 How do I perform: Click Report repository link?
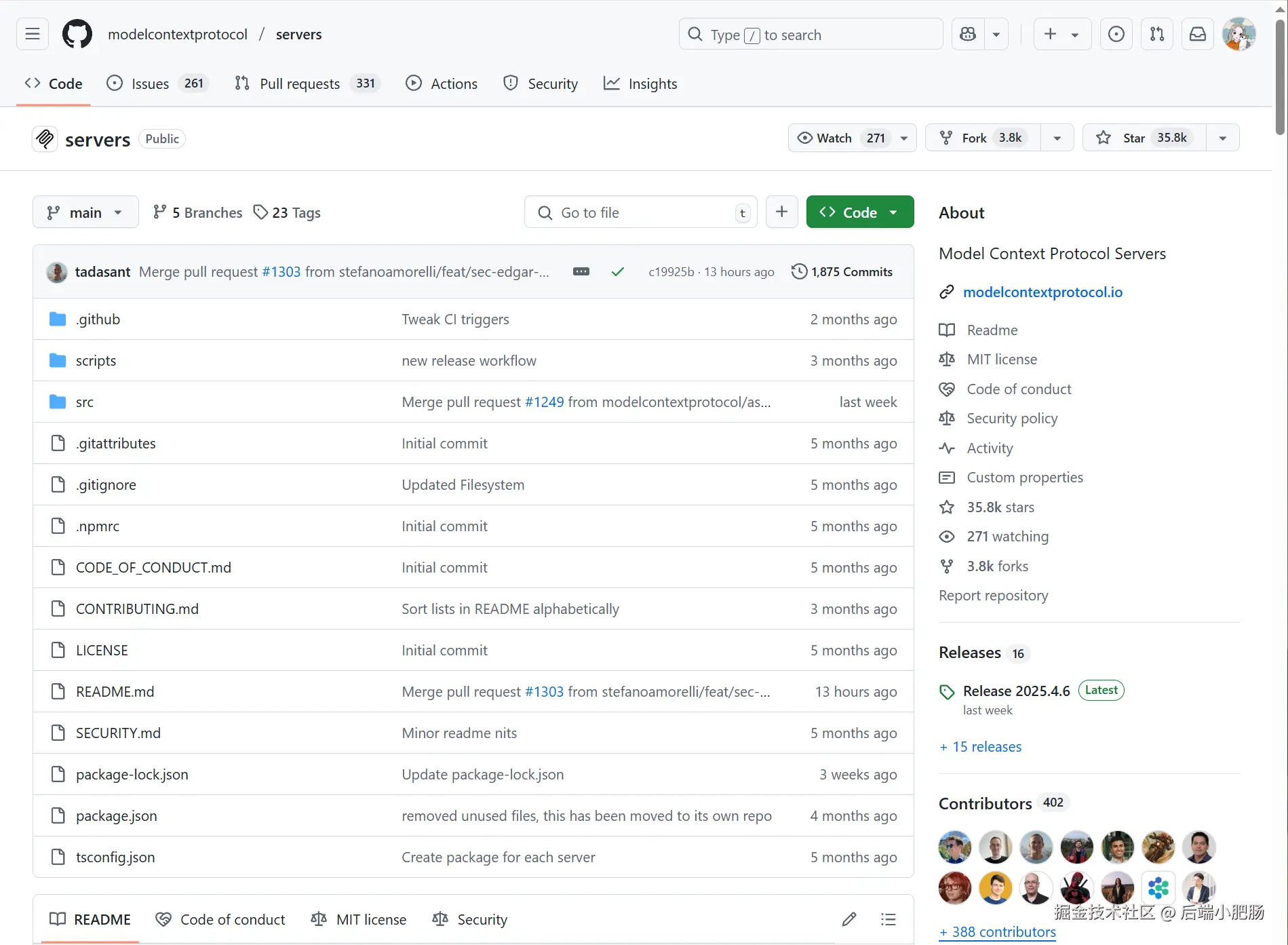tap(993, 595)
